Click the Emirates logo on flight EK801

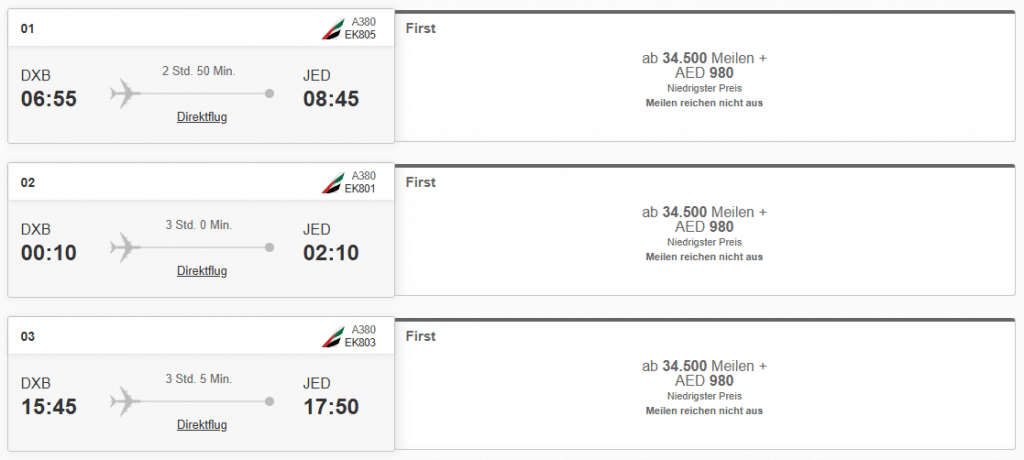tap(332, 183)
